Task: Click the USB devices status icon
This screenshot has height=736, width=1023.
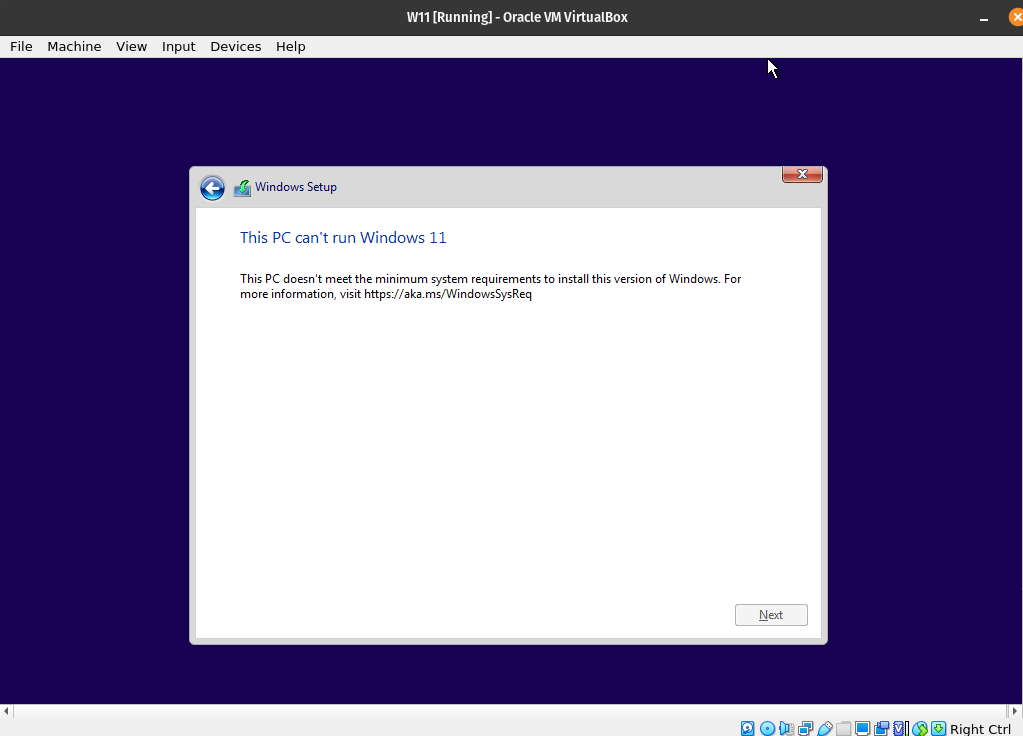Action: point(825,728)
